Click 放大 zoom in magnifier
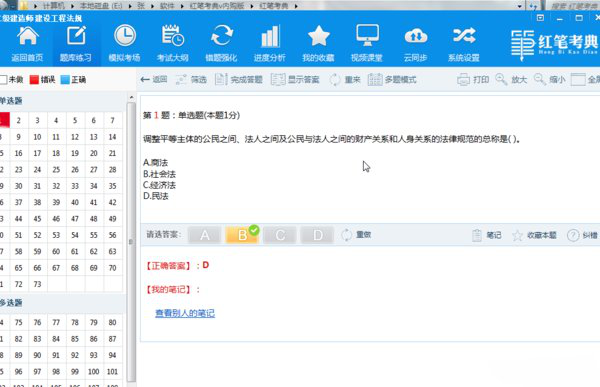Screen dimensions: 600x387 (x=501, y=79)
